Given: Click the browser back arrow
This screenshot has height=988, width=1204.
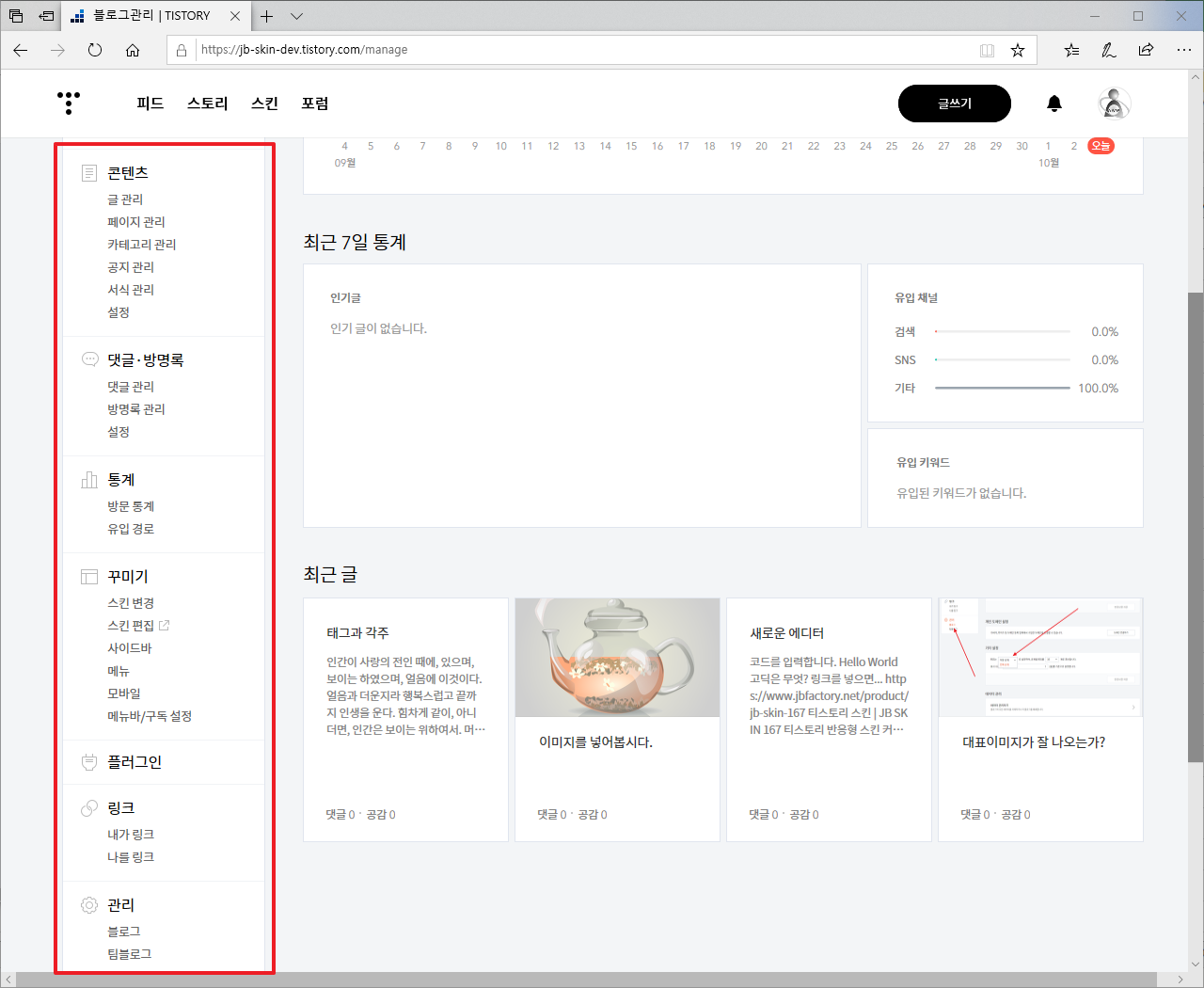Looking at the screenshot, I should coord(21,50).
